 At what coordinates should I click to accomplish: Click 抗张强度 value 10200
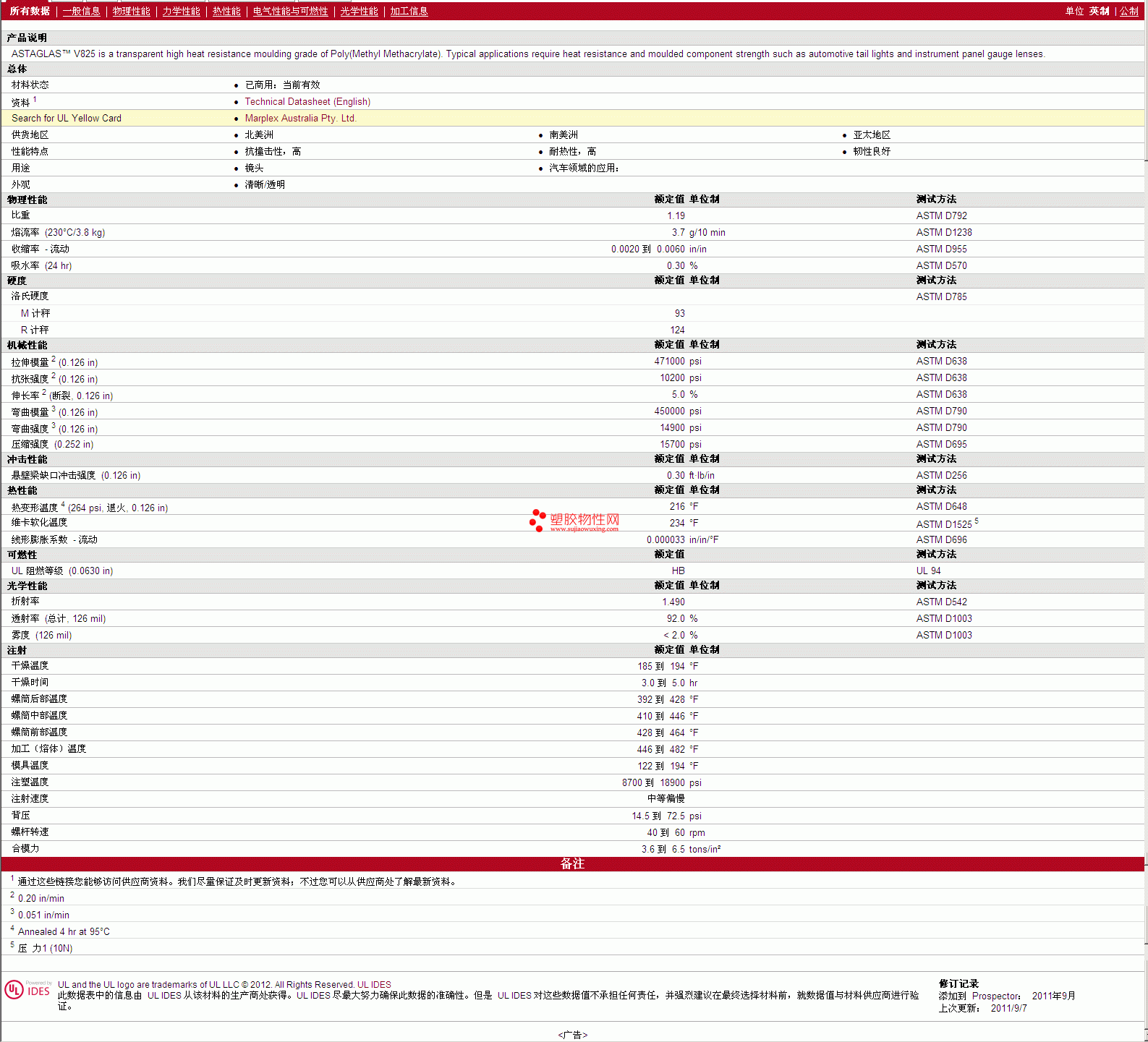pyautogui.click(x=672, y=377)
